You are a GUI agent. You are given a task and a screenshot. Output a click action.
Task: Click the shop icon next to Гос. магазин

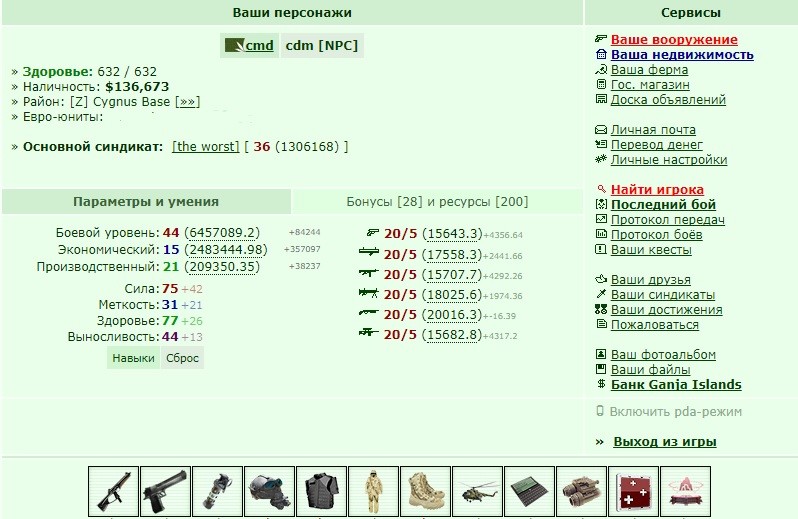601,84
